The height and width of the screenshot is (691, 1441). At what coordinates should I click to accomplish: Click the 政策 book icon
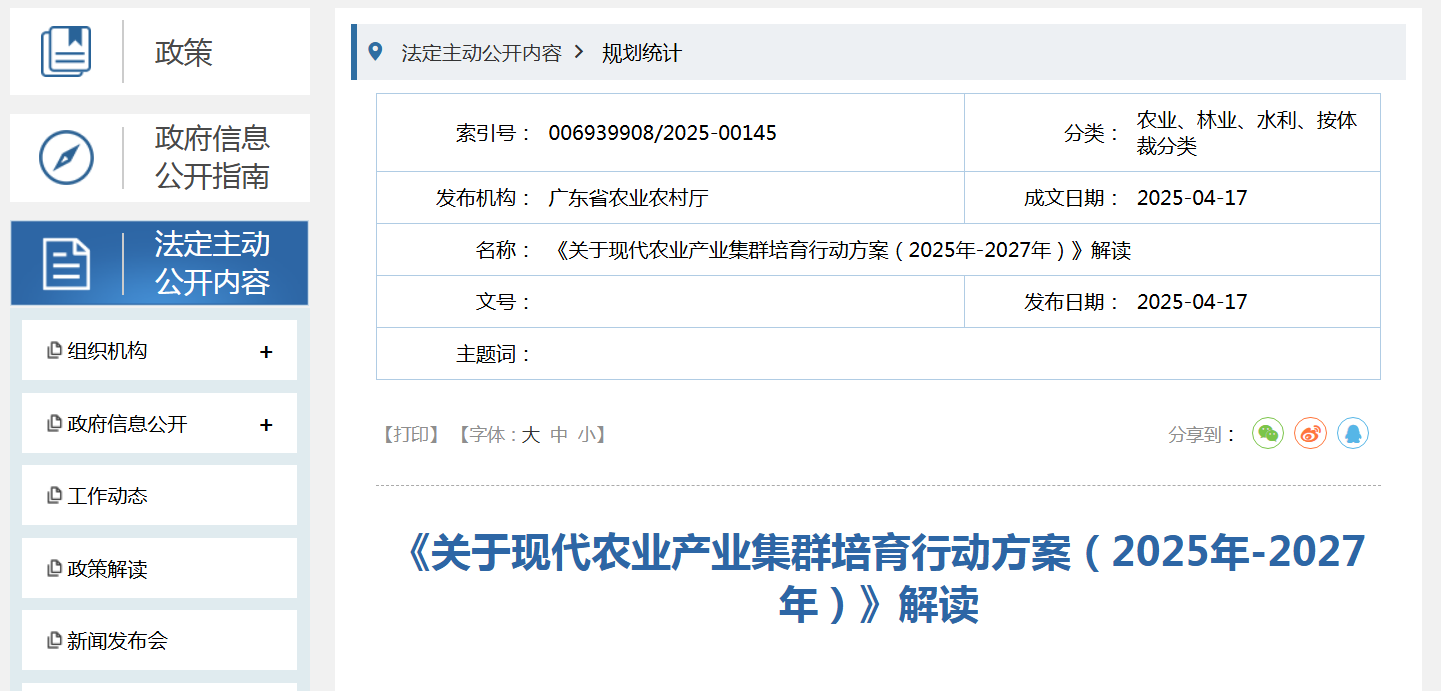[66, 51]
